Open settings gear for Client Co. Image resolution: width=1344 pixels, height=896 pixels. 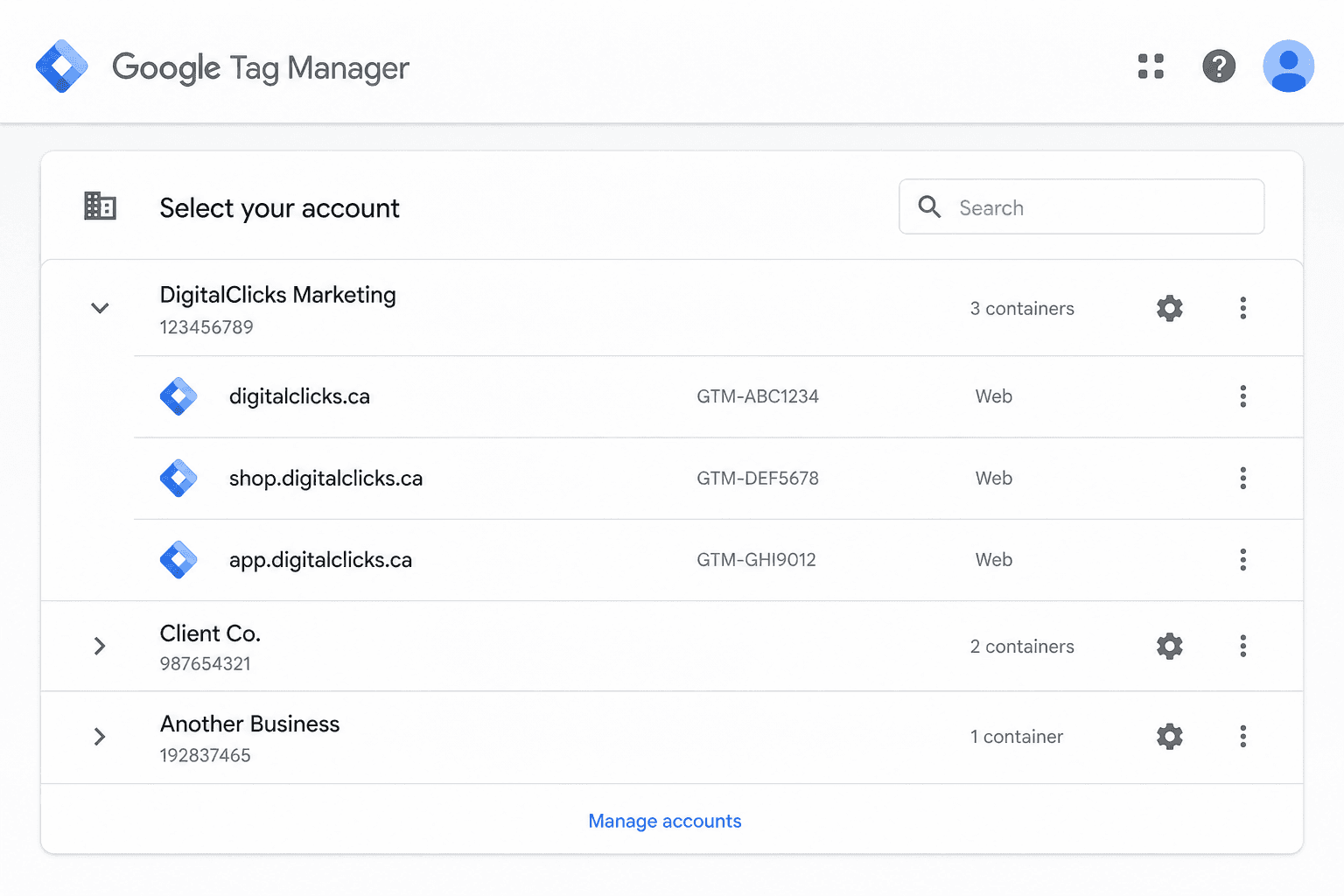[x=1170, y=646]
